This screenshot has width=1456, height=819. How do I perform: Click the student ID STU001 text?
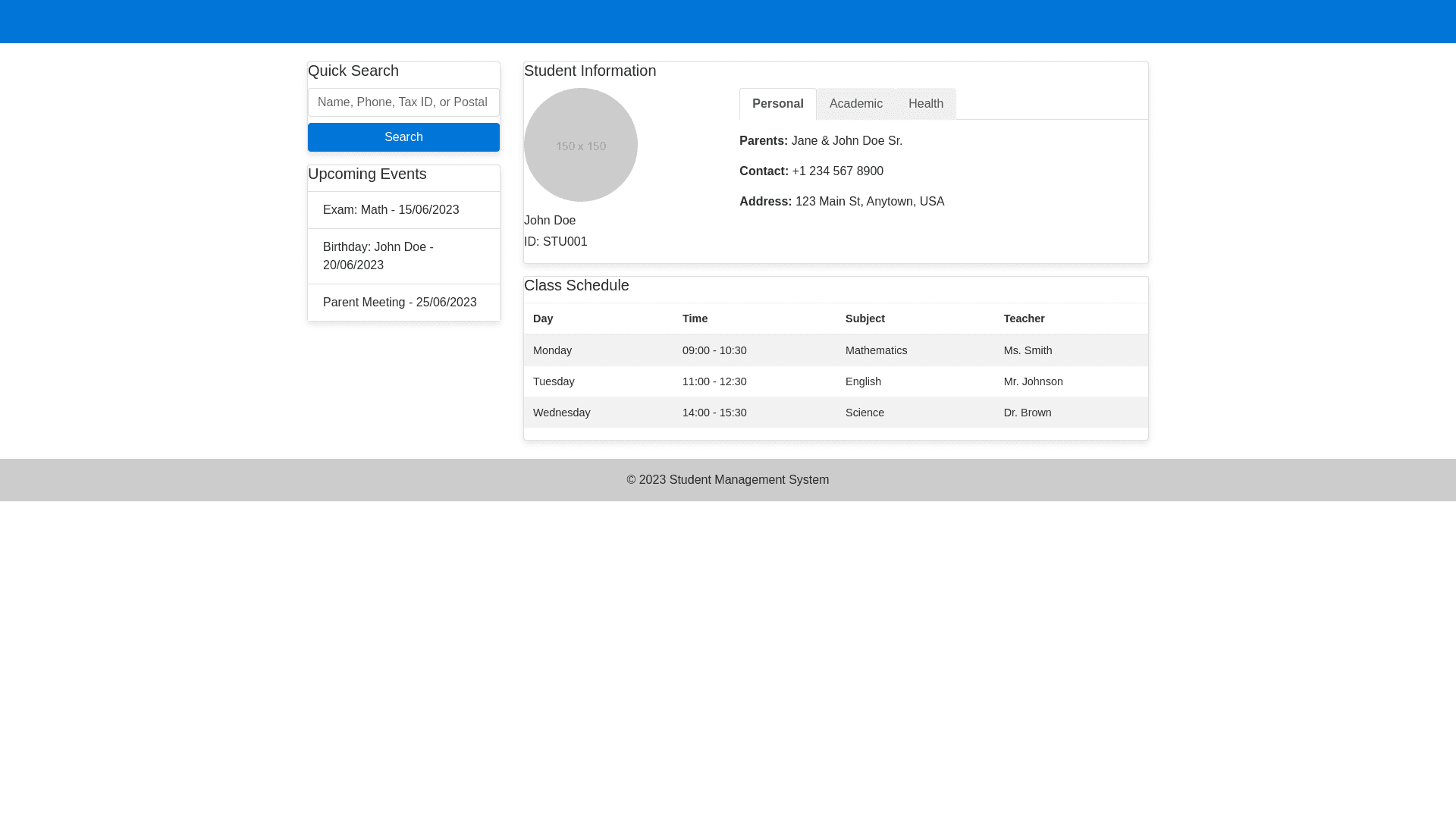pyautogui.click(x=556, y=242)
